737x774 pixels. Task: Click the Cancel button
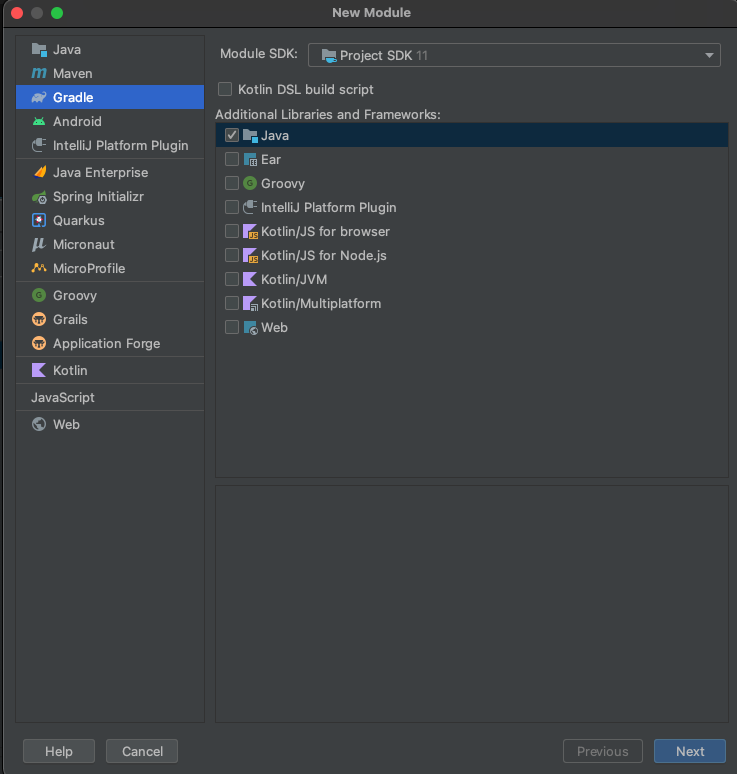pos(142,751)
